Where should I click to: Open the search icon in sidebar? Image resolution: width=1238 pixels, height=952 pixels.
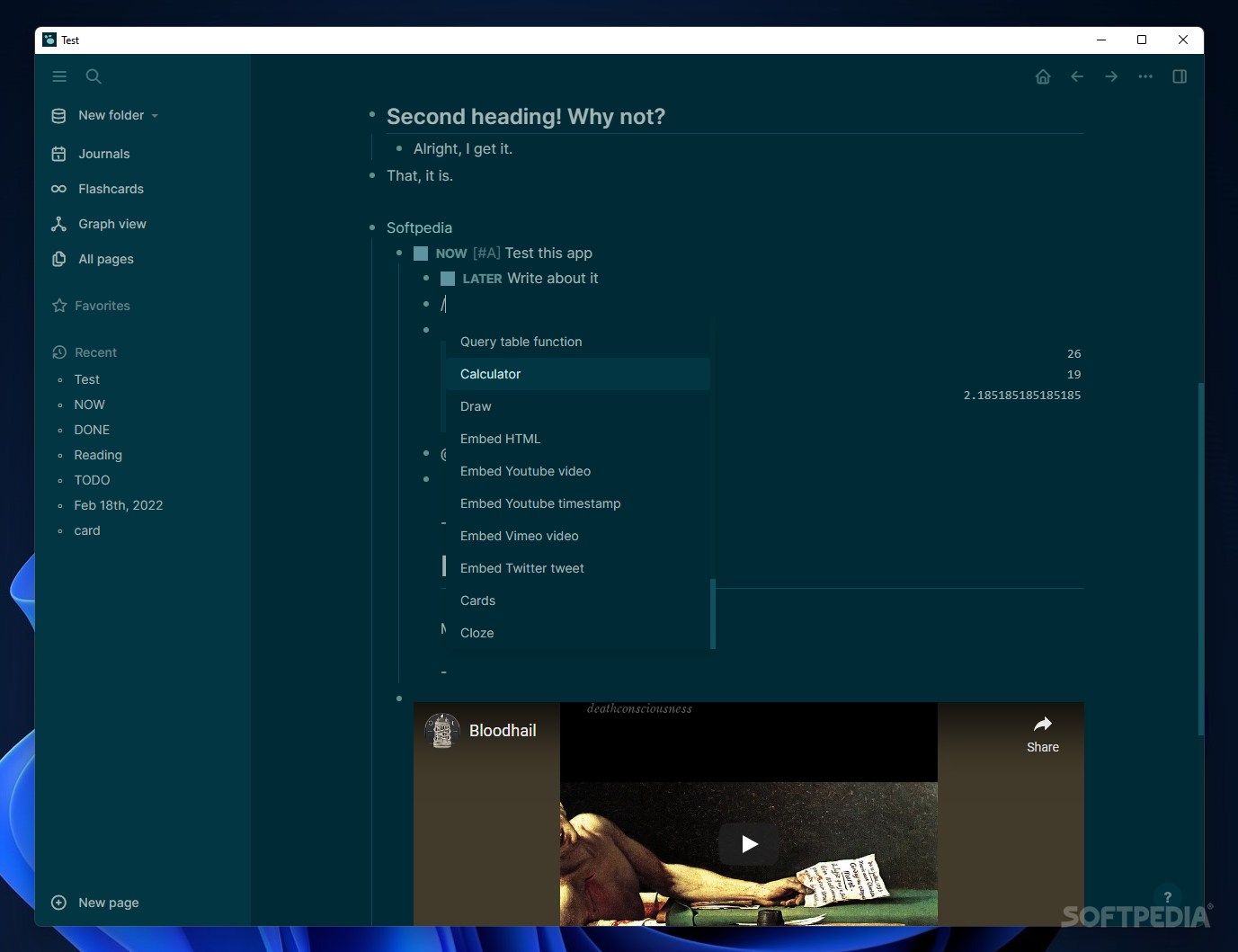[x=94, y=76]
